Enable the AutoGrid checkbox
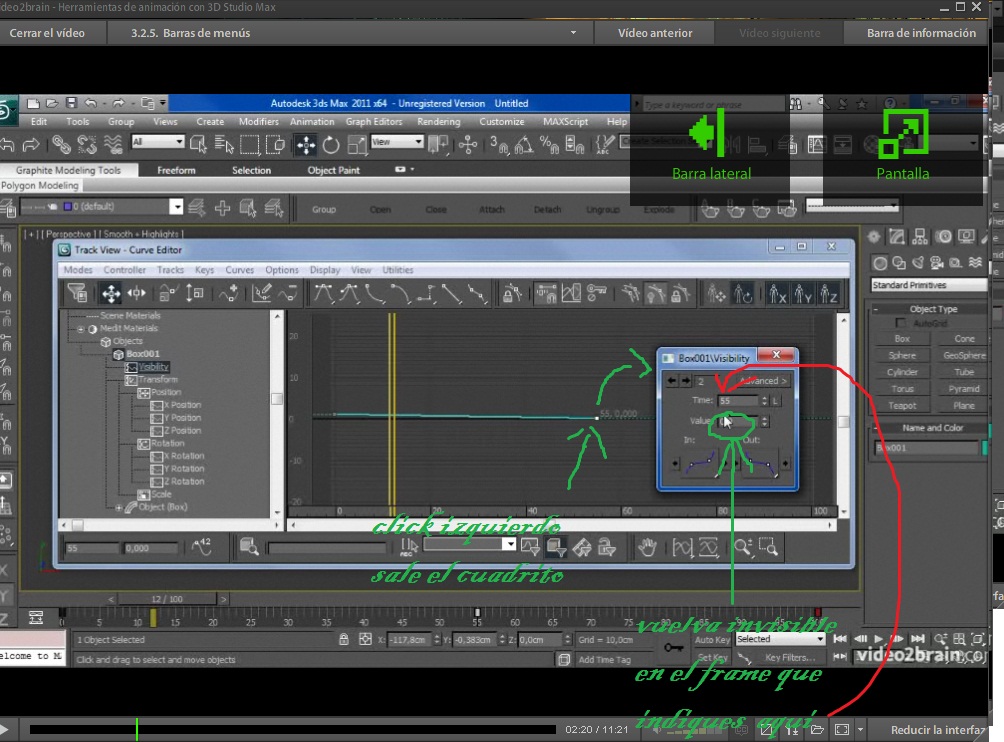Viewport: 1004px width, 742px height. pyautogui.click(x=901, y=323)
